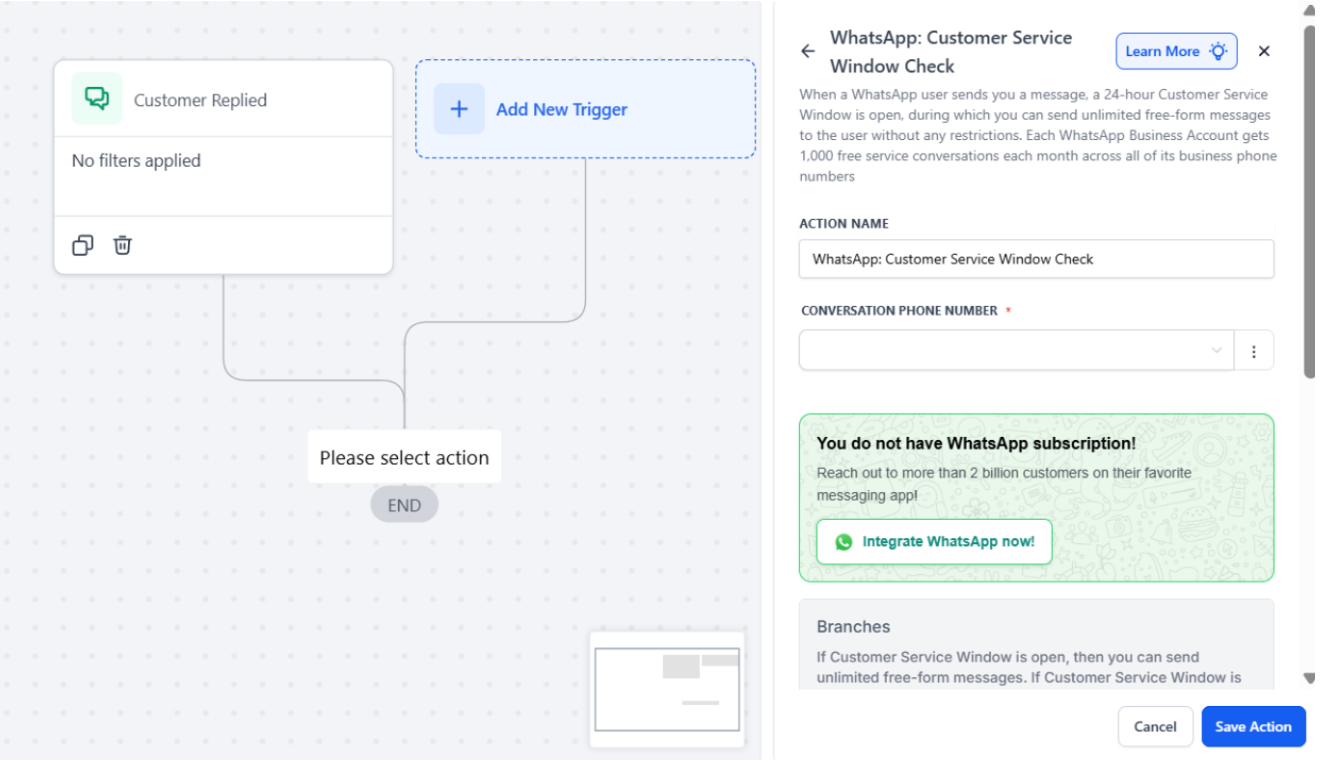Cancel the action changes
Viewport: 1324px width, 763px height.
[1155, 727]
